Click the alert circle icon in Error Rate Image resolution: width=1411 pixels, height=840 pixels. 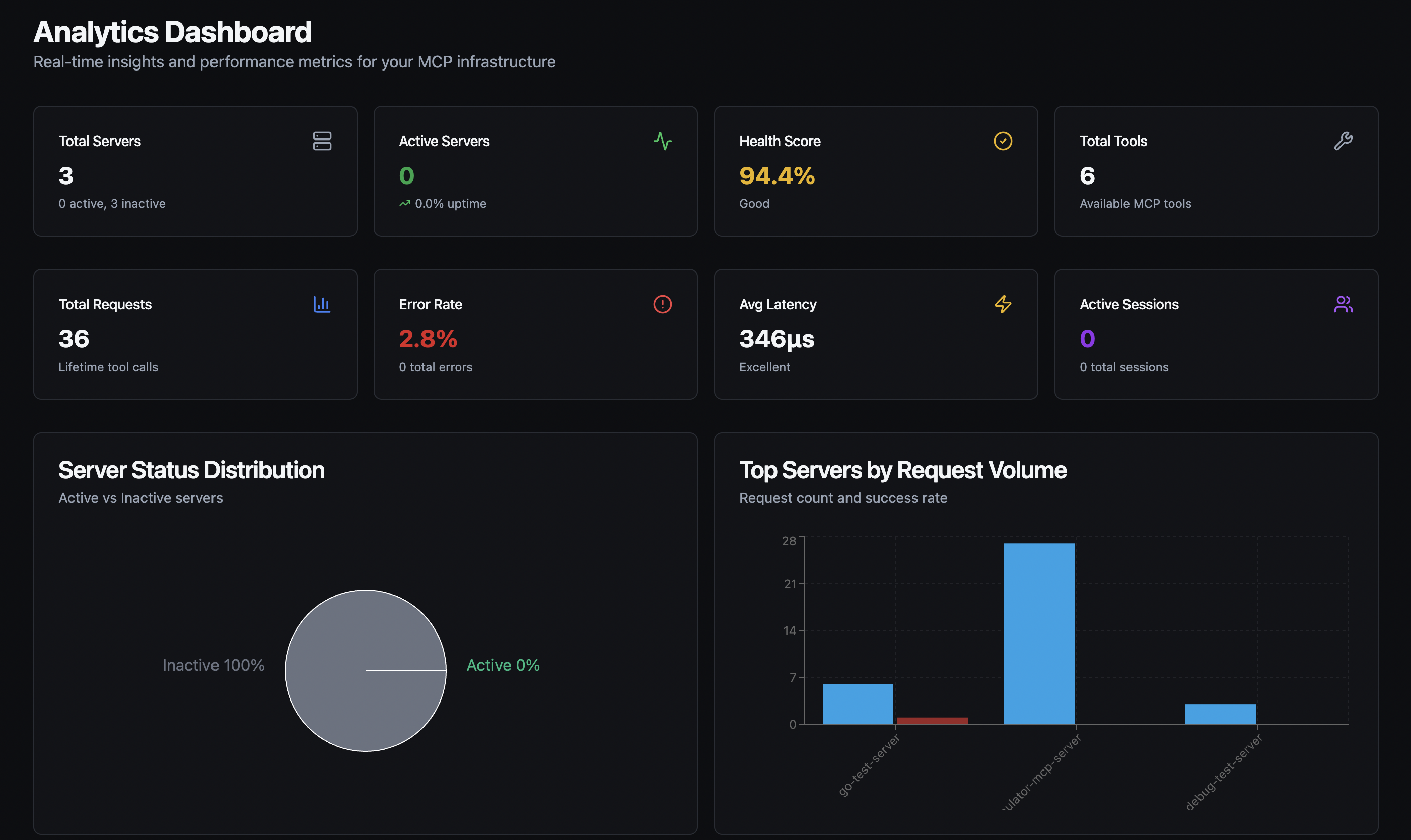click(x=662, y=304)
